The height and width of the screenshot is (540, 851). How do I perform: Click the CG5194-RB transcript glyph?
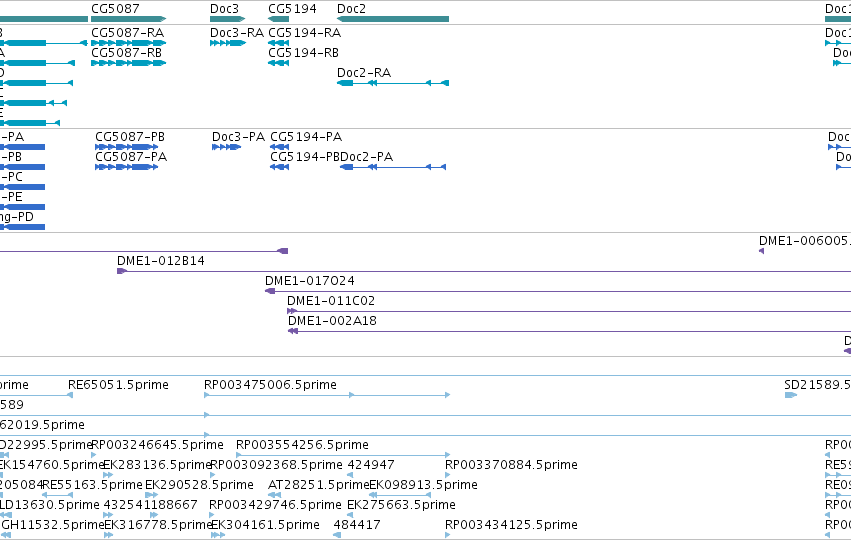278,63
